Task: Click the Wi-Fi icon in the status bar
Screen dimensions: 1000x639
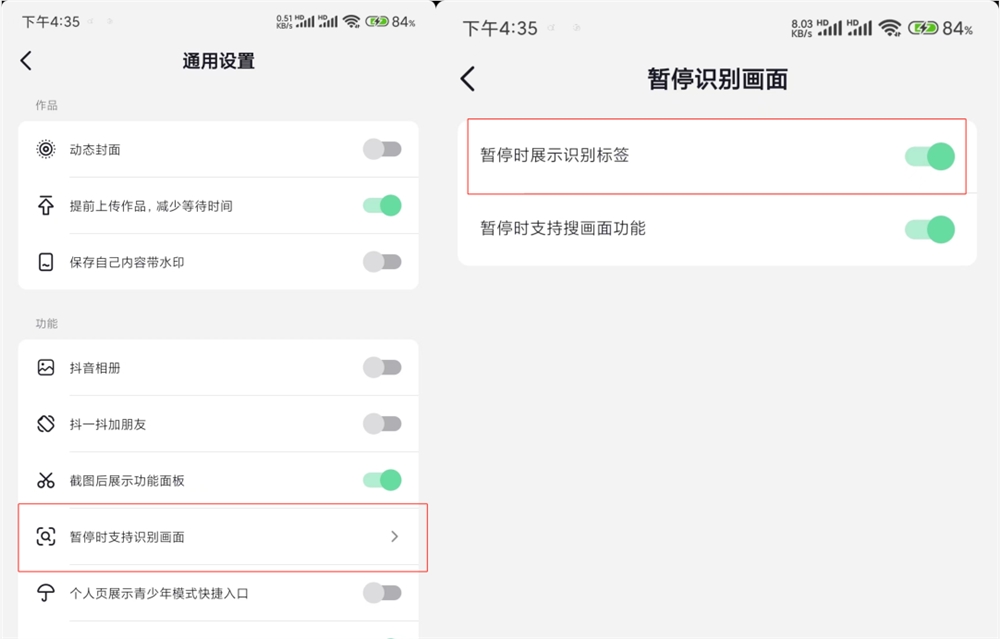Action: point(352,21)
